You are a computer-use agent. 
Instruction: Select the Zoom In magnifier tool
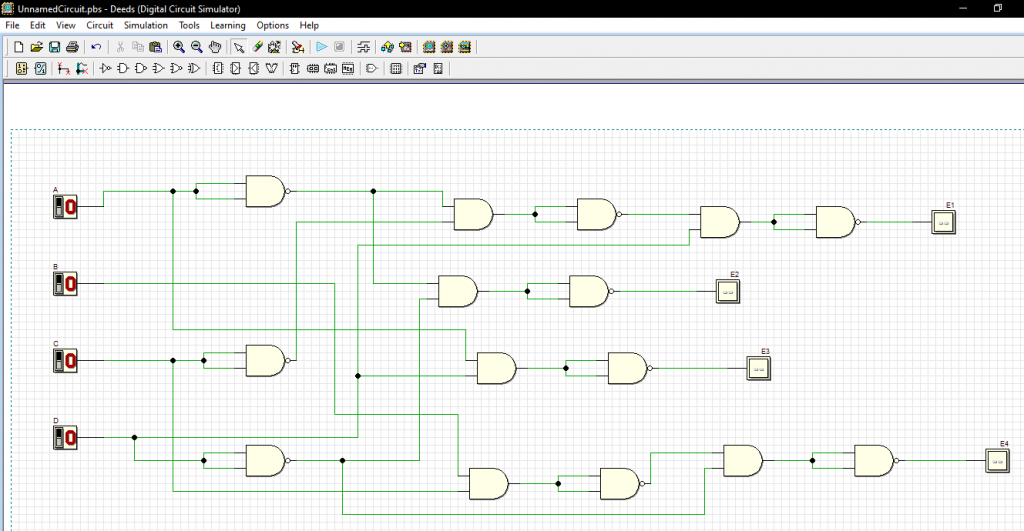[x=178, y=47]
